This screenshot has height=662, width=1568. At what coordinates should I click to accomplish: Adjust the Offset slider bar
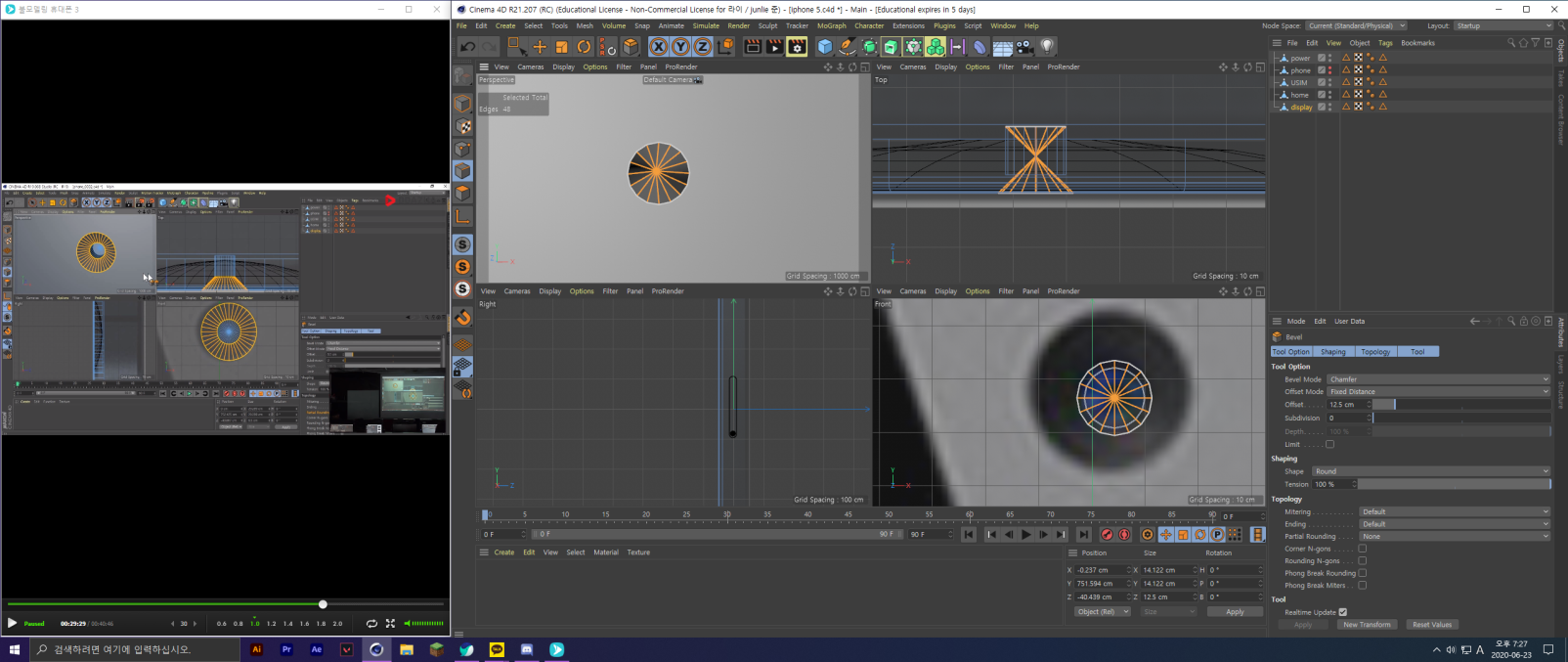point(1462,405)
